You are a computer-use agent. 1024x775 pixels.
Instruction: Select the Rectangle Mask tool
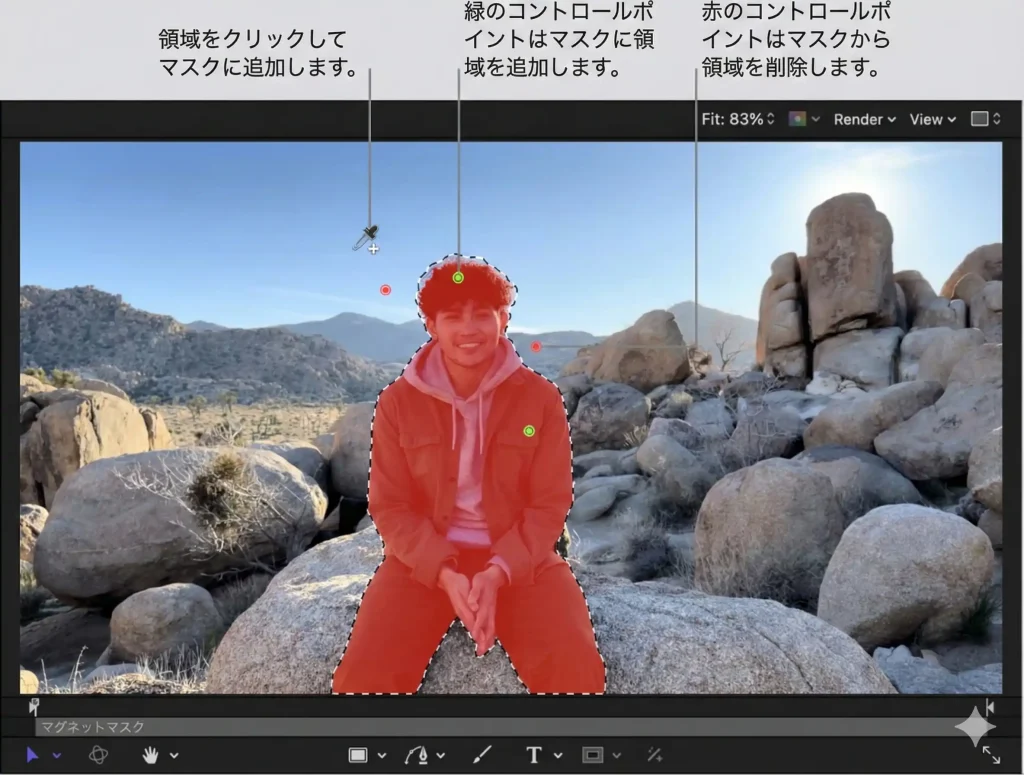593,755
